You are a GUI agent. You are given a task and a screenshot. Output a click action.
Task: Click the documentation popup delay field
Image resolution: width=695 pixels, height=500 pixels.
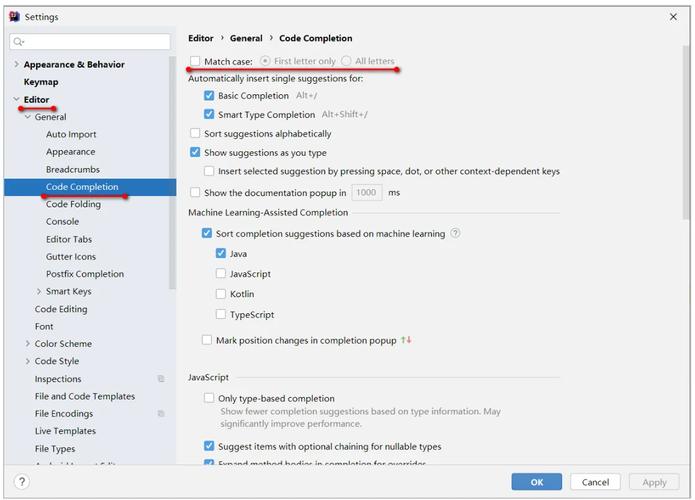coord(367,193)
